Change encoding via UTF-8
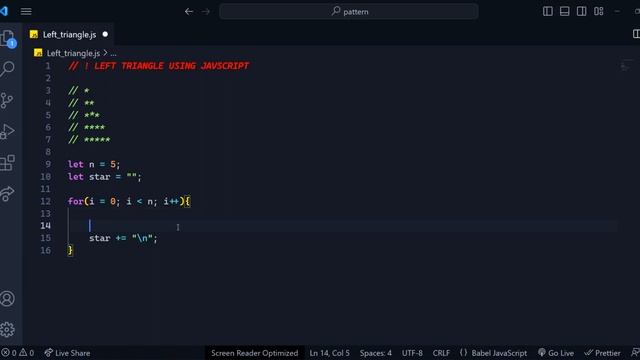The image size is (640, 360). click(412, 353)
